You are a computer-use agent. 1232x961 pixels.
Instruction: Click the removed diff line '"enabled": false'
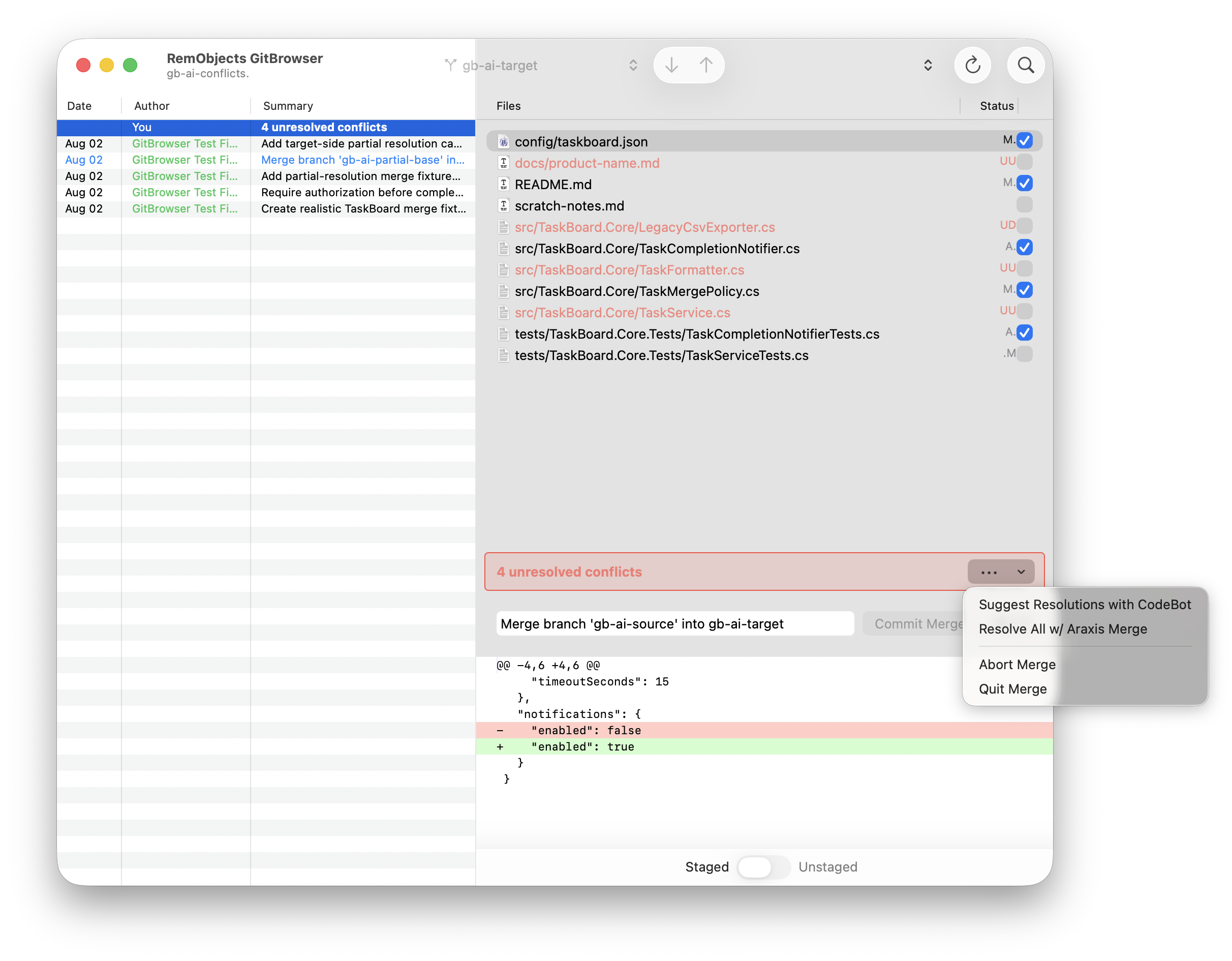pos(764,730)
